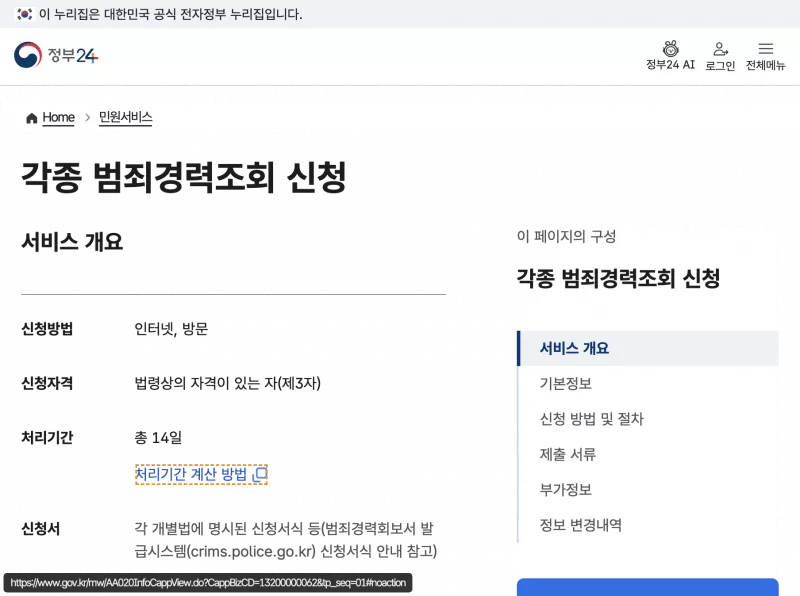Click the 서비스 개요 section heading
Image resolution: width=800 pixels, height=596 pixels.
point(72,242)
